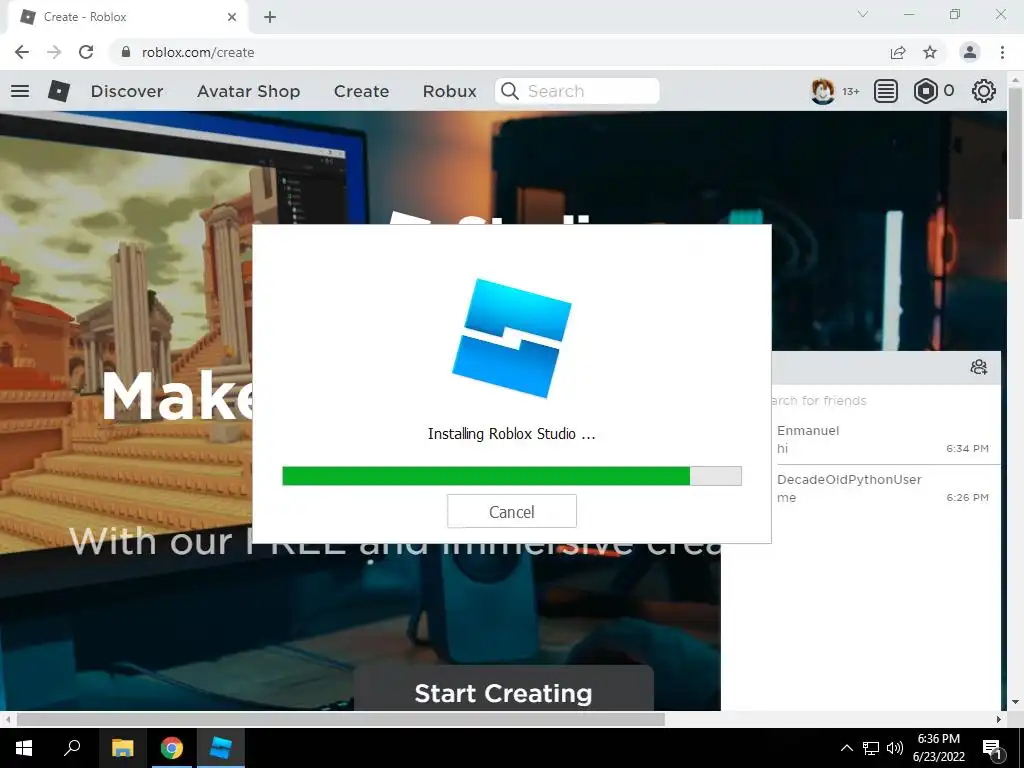Open Windows notification center
Screen dimensions: 1024x768
(993, 748)
